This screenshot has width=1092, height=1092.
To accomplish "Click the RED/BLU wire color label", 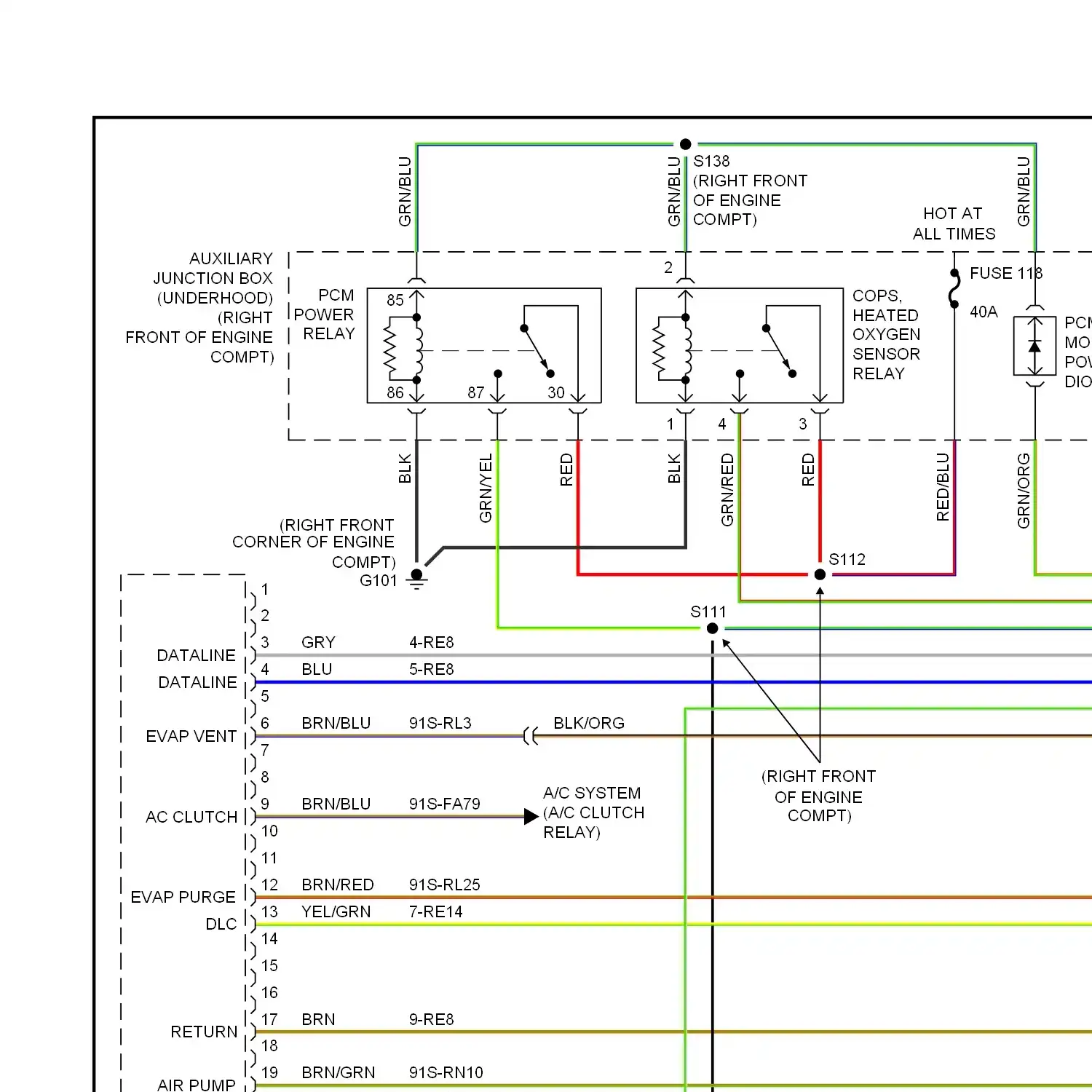I will pos(943,487).
